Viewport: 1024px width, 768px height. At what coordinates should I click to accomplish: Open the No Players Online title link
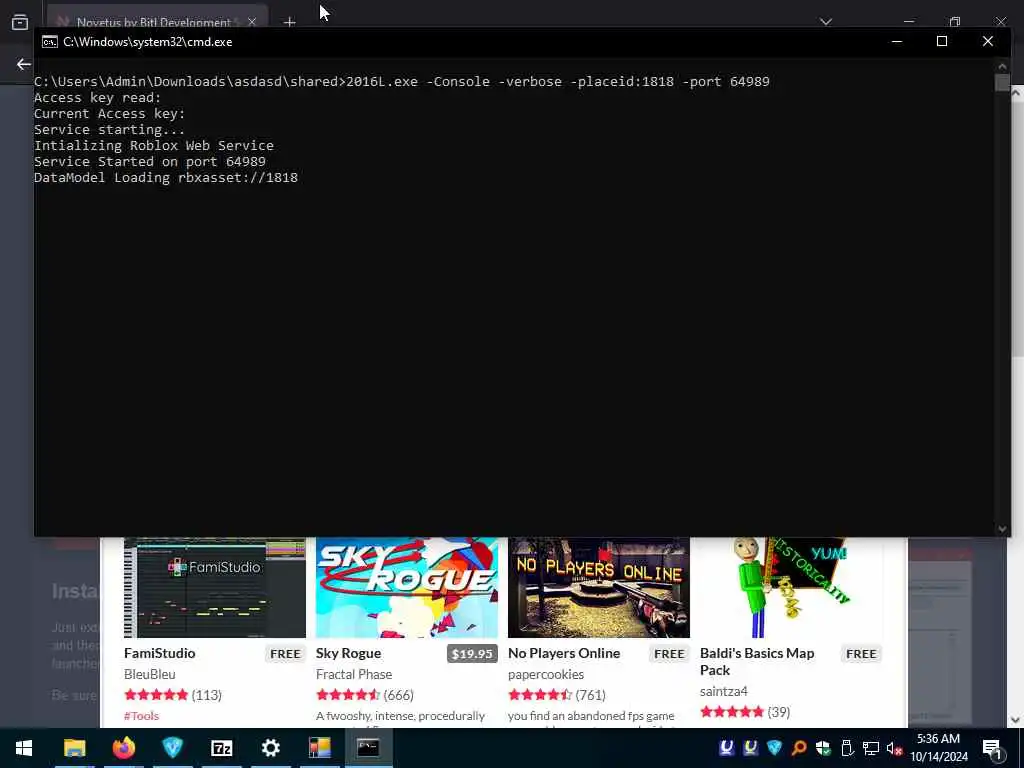(564, 653)
